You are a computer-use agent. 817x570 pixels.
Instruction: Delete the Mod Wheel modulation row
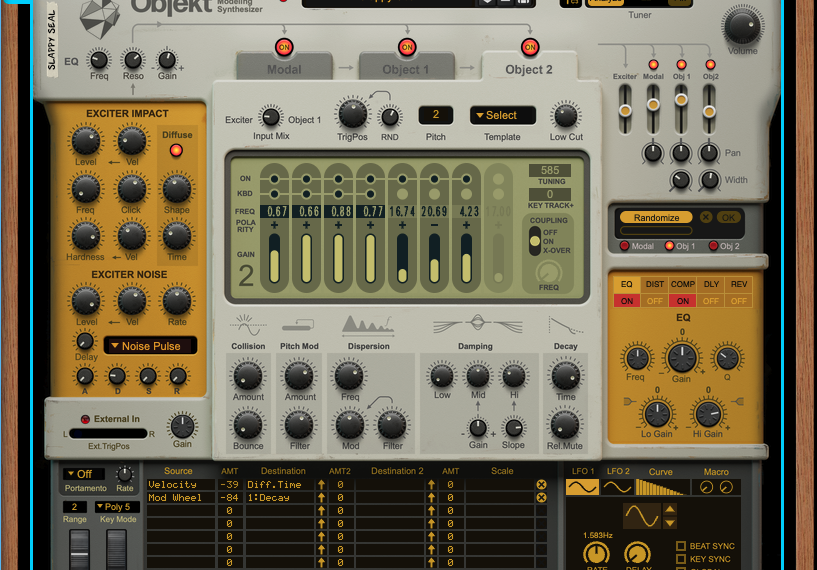click(x=541, y=498)
